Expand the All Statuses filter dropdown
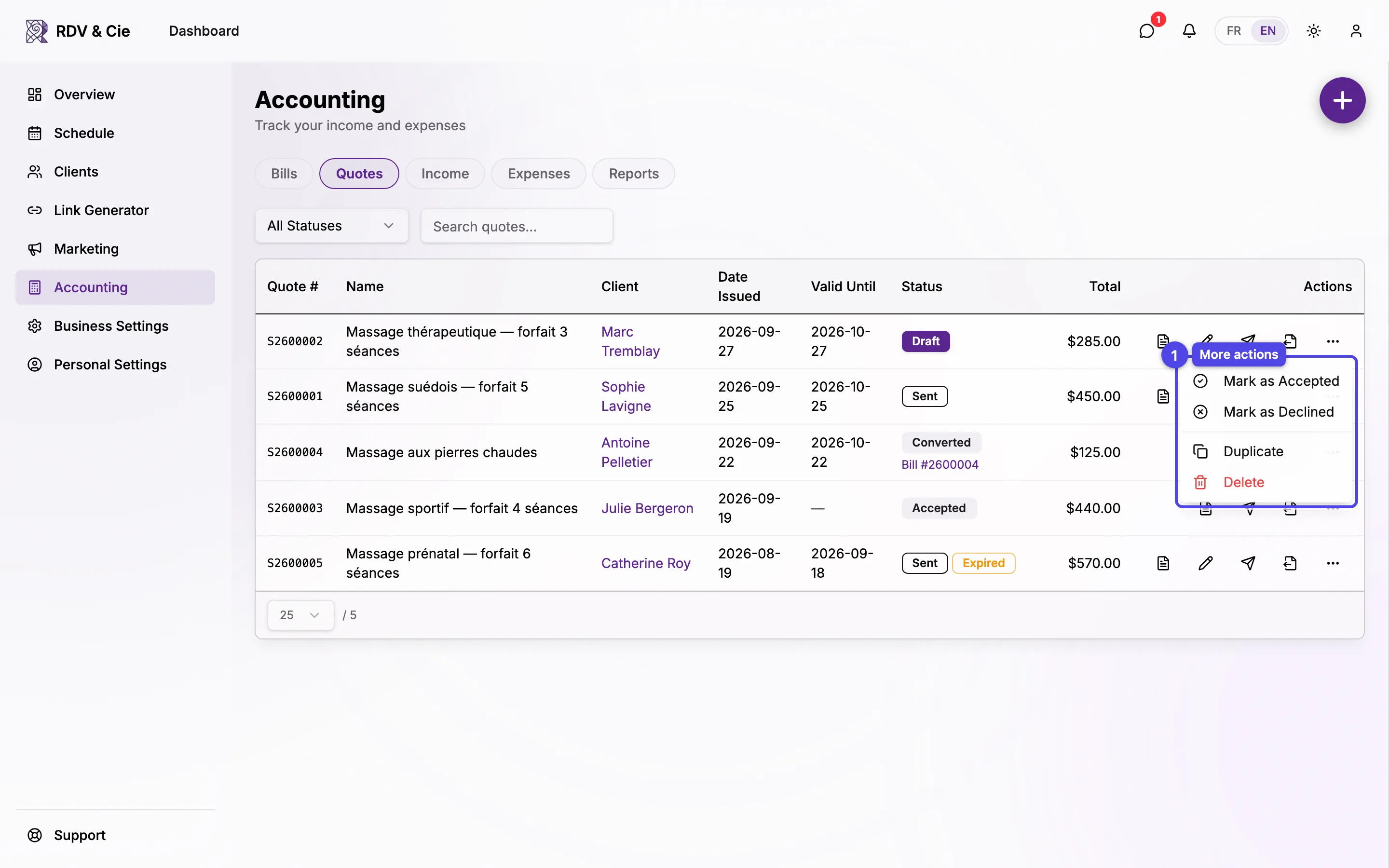 (x=332, y=226)
